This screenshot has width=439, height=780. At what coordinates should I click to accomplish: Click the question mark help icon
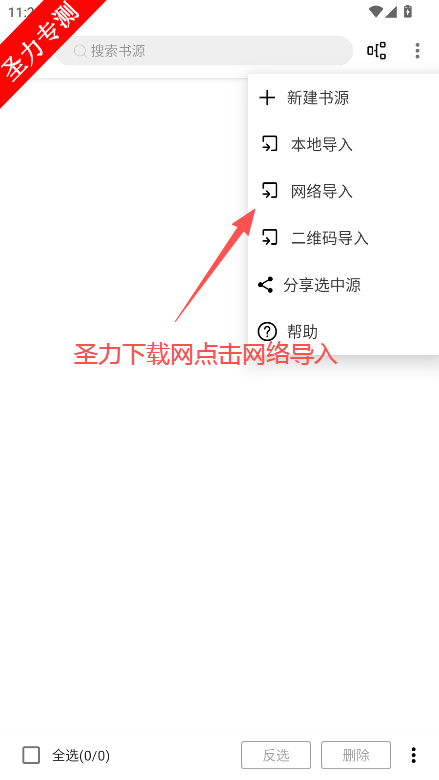tap(267, 331)
